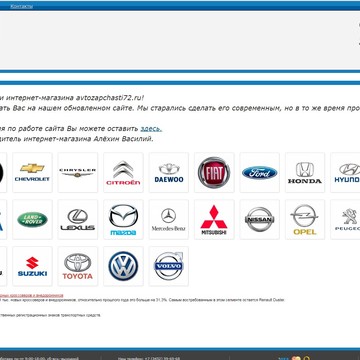Click the Mazda logo tile

coord(123,219)
